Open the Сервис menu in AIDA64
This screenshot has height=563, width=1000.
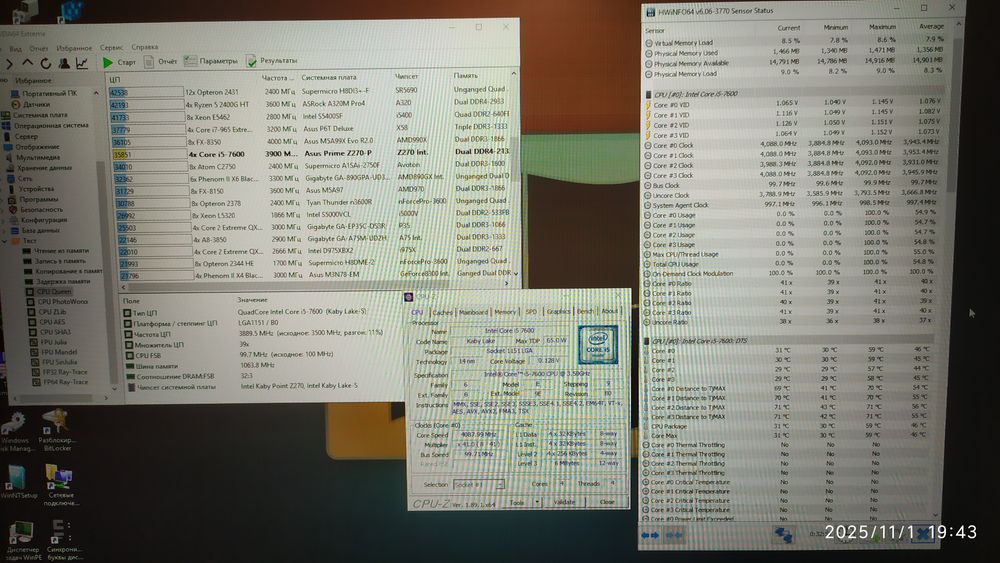point(112,47)
